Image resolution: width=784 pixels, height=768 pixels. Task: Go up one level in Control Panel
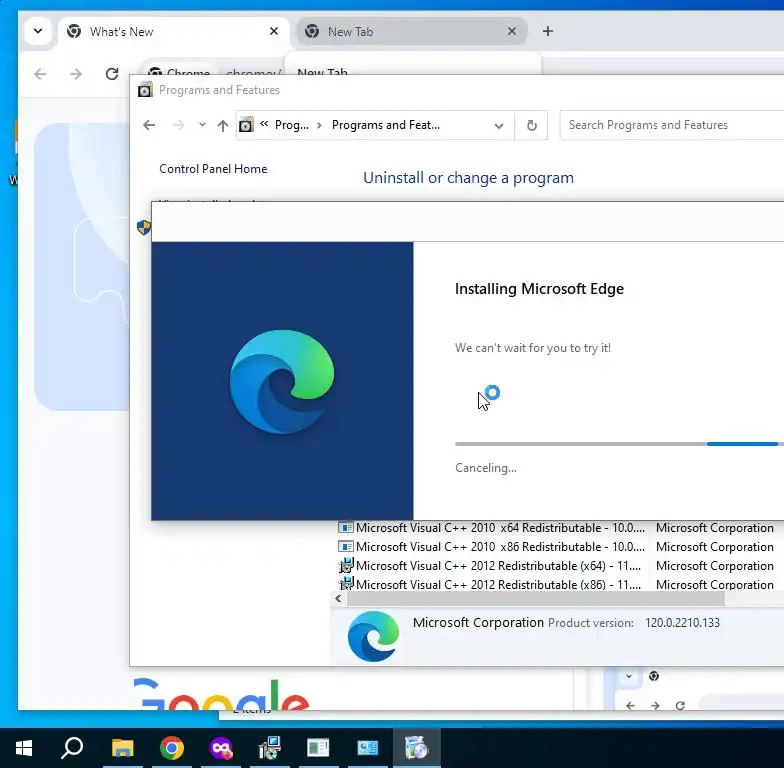[x=223, y=125]
